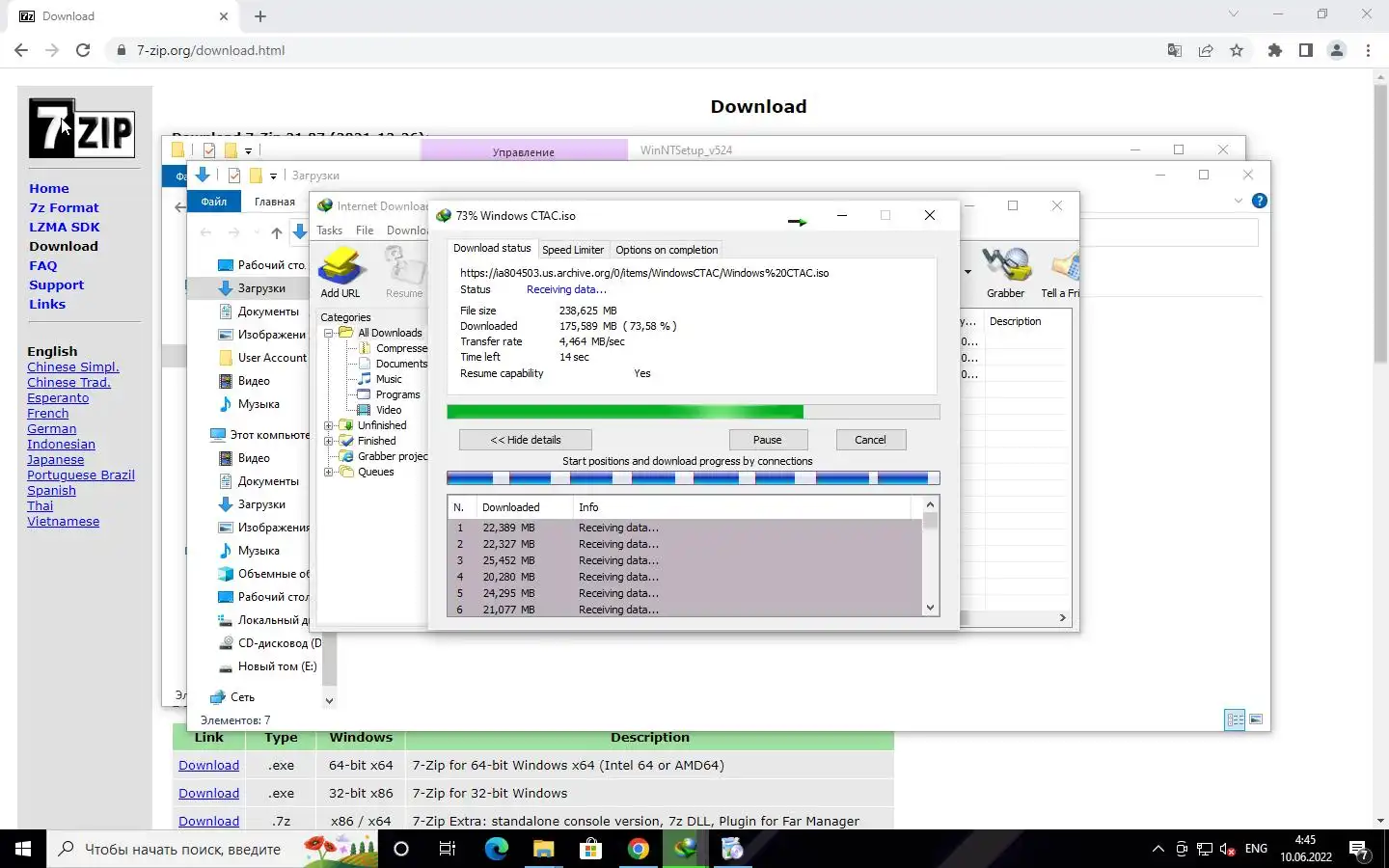Expand the Queues category node
1389x868 pixels.
click(329, 472)
